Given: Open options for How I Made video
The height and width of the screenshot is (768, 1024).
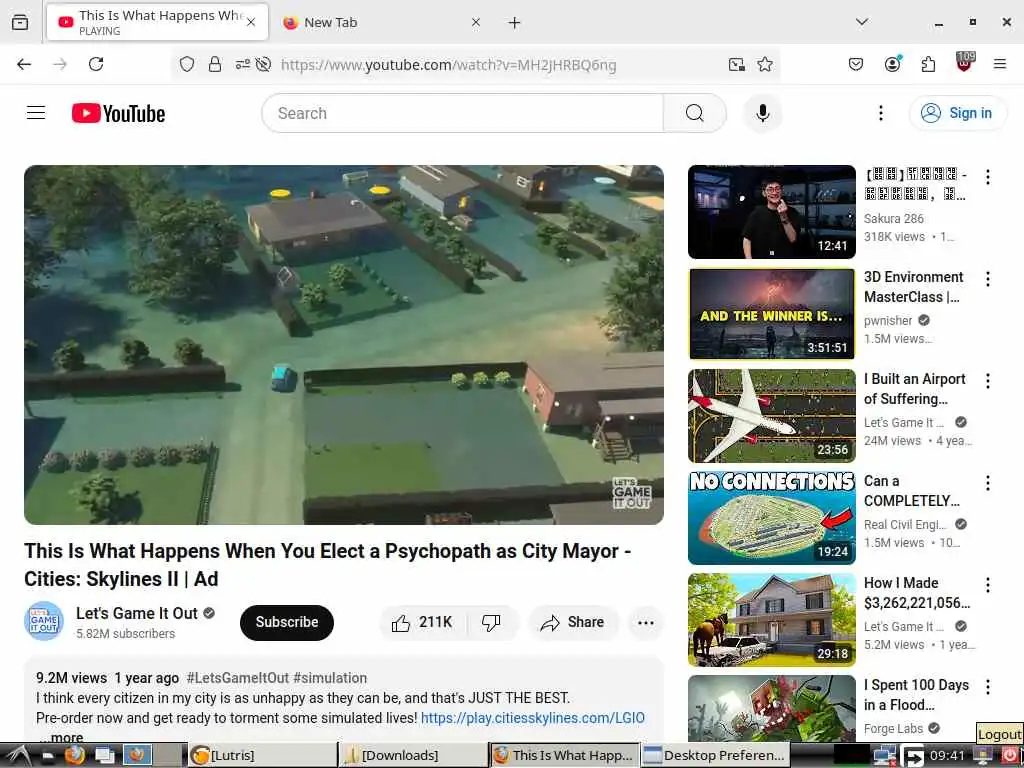Looking at the screenshot, I should pos(987,584).
